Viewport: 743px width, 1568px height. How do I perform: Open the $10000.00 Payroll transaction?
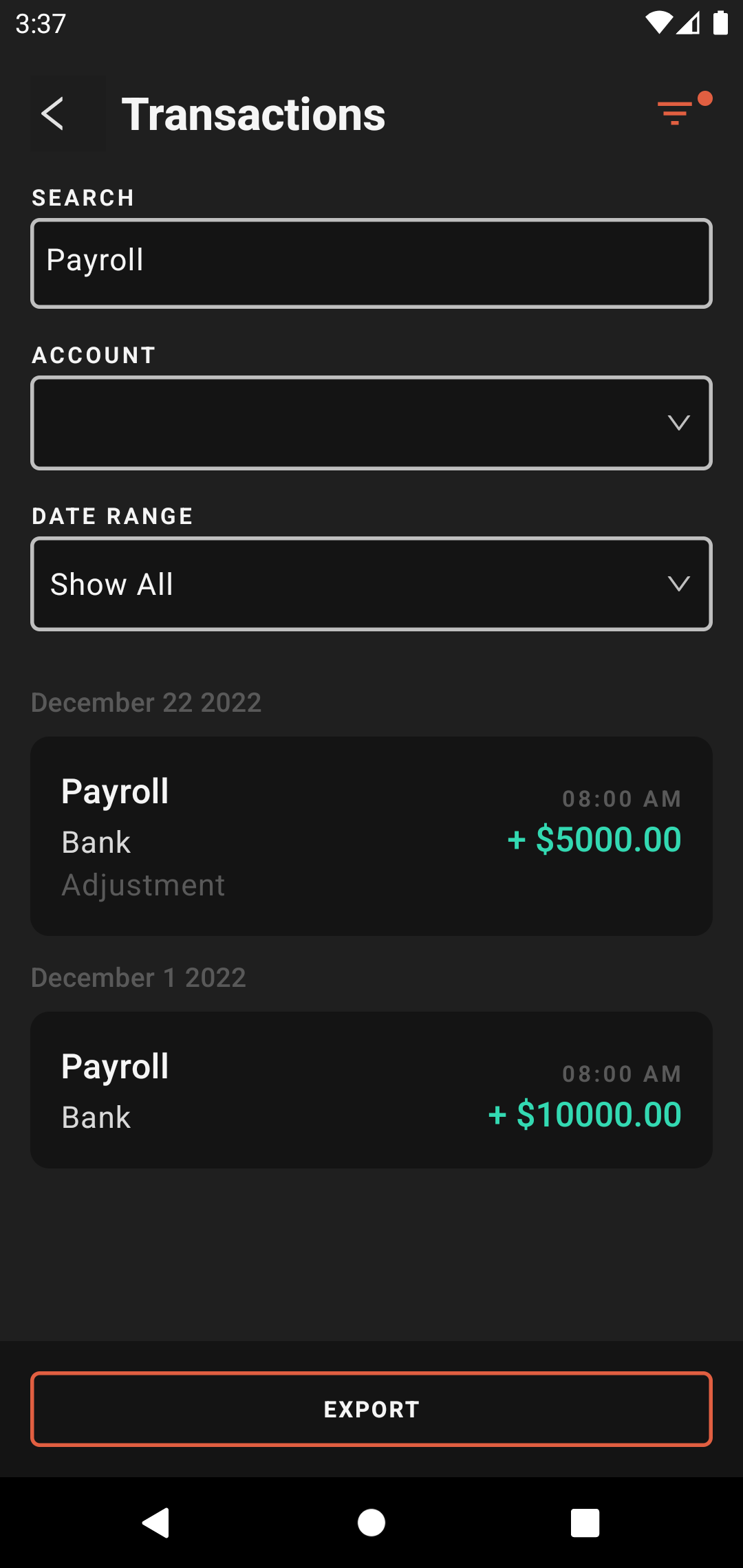tap(371, 1089)
